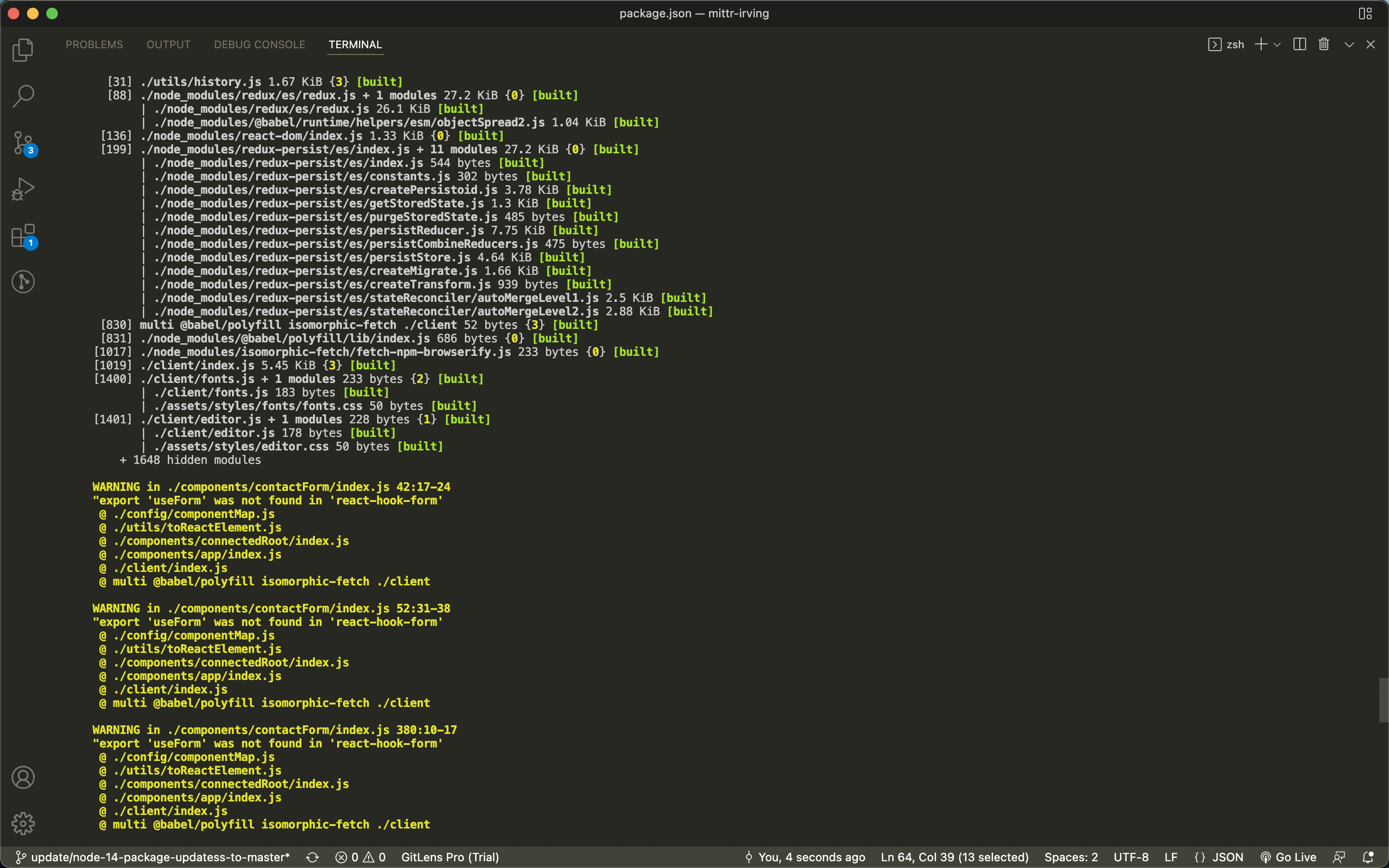
Task: Kill the terminal with the trash icon
Action: click(1323, 44)
